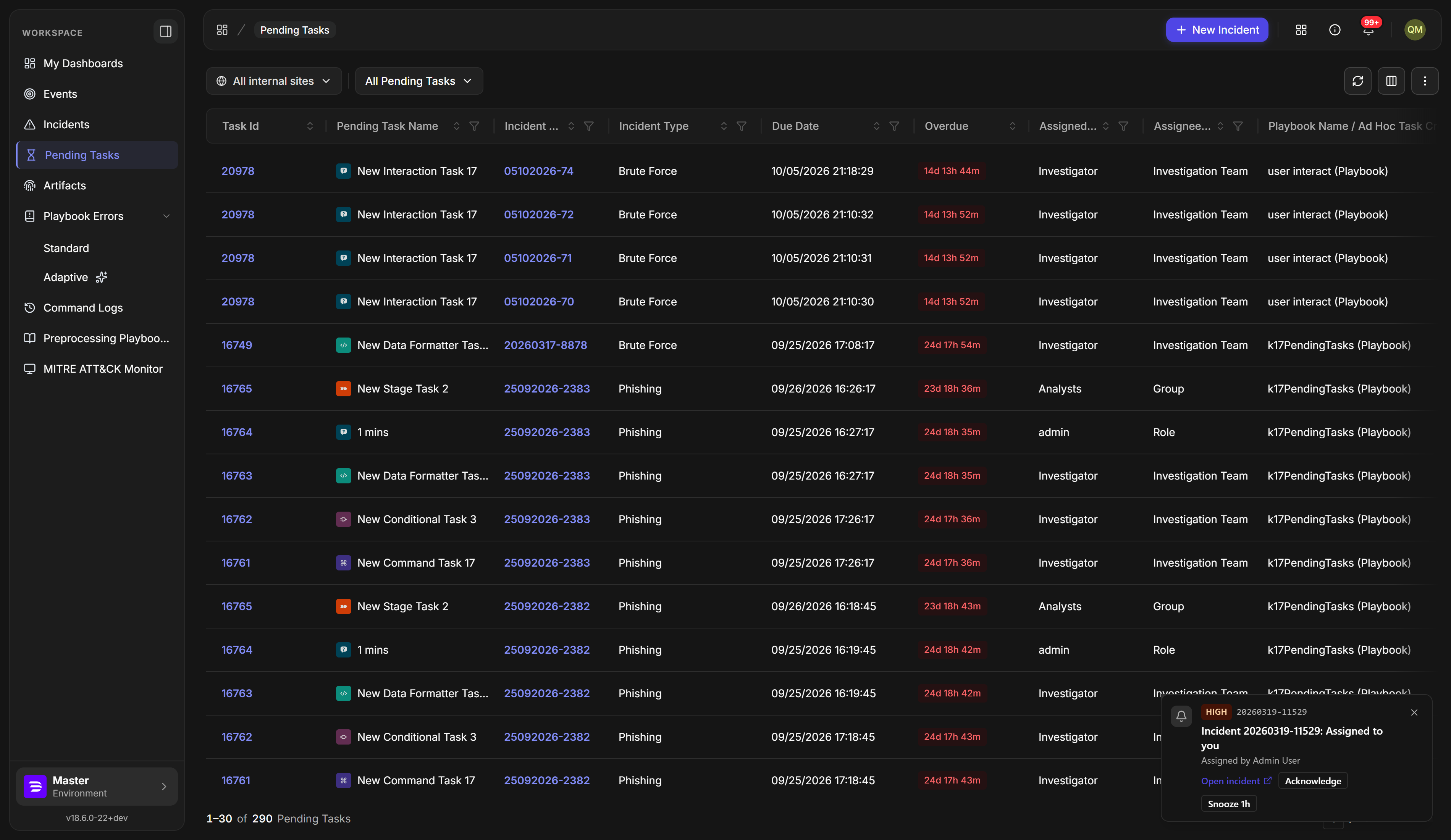This screenshot has height=840, width=1451.
Task: Open the All internal sites dropdown
Action: tap(274, 81)
